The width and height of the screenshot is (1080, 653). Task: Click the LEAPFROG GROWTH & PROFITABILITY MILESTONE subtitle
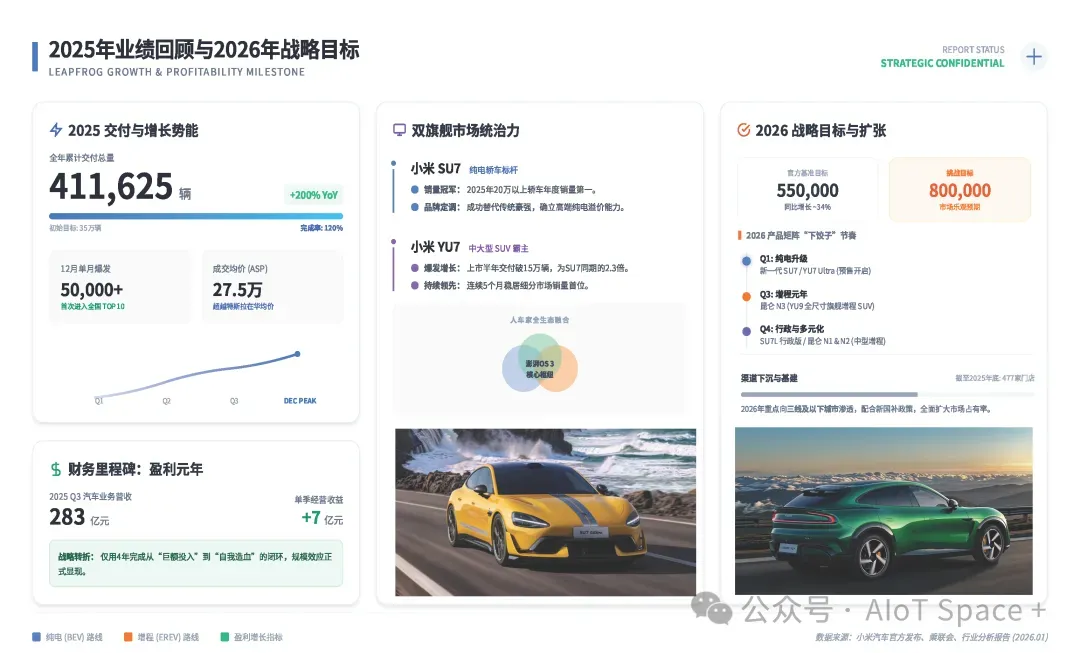coord(176,72)
